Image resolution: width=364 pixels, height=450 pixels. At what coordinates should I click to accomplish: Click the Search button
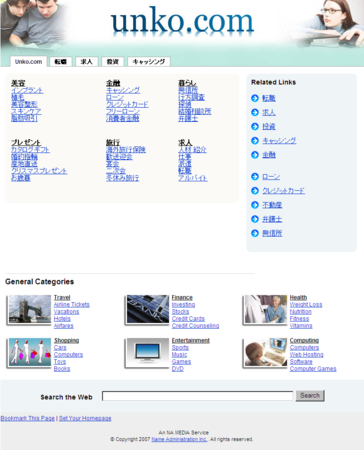click(x=310, y=396)
